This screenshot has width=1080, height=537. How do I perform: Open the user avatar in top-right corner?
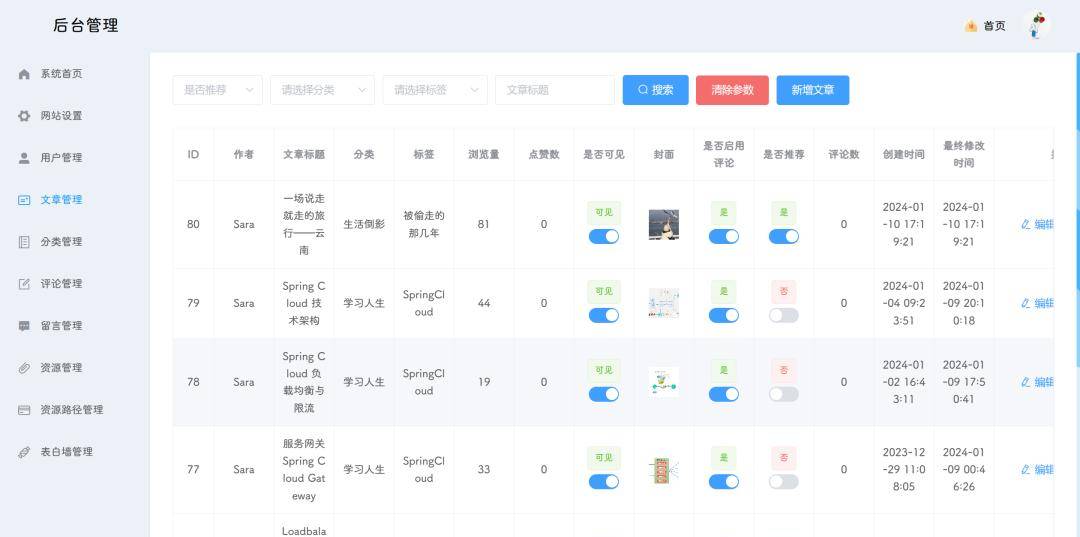pos(1037,26)
